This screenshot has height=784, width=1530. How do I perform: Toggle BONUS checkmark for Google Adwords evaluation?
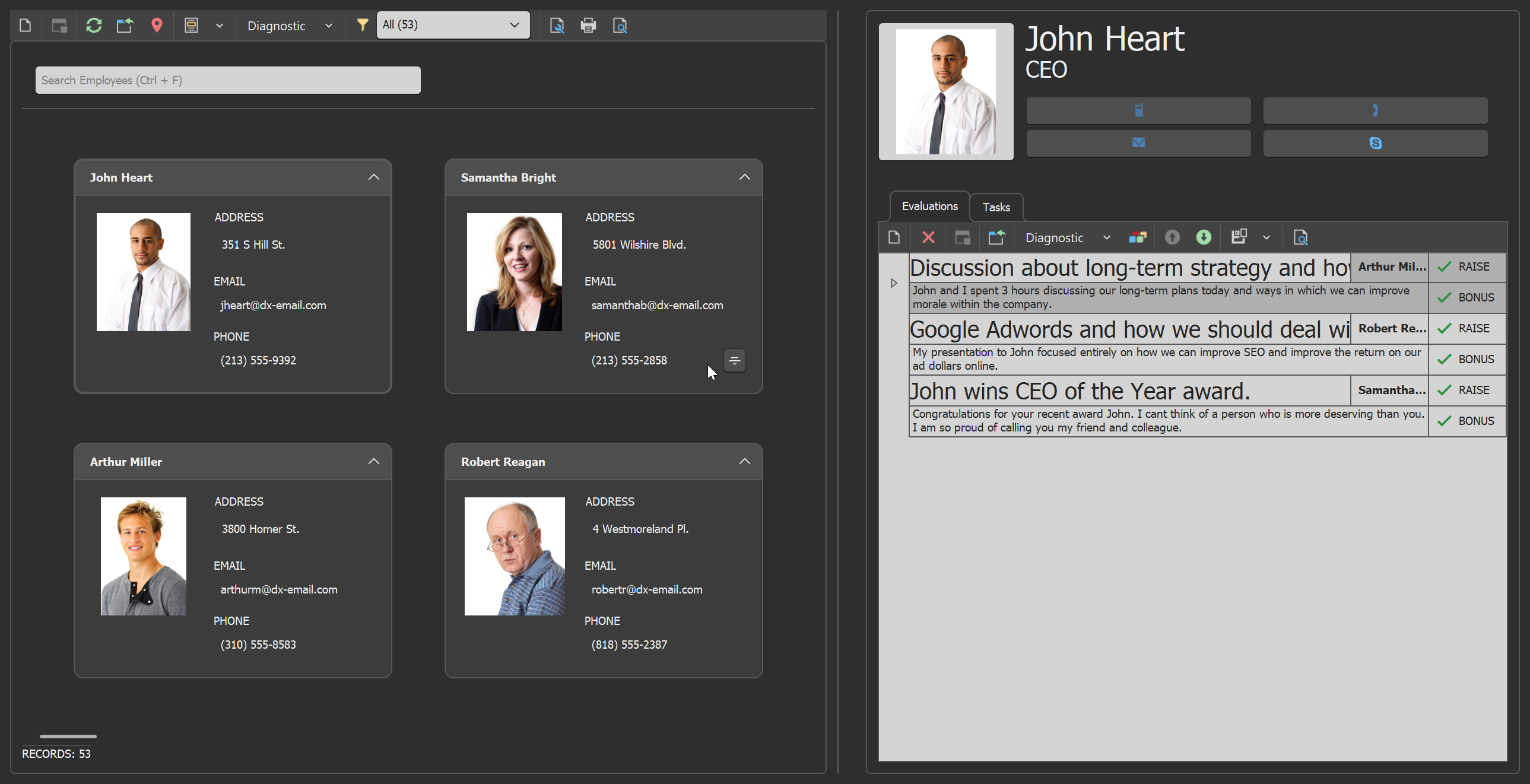(1445, 359)
